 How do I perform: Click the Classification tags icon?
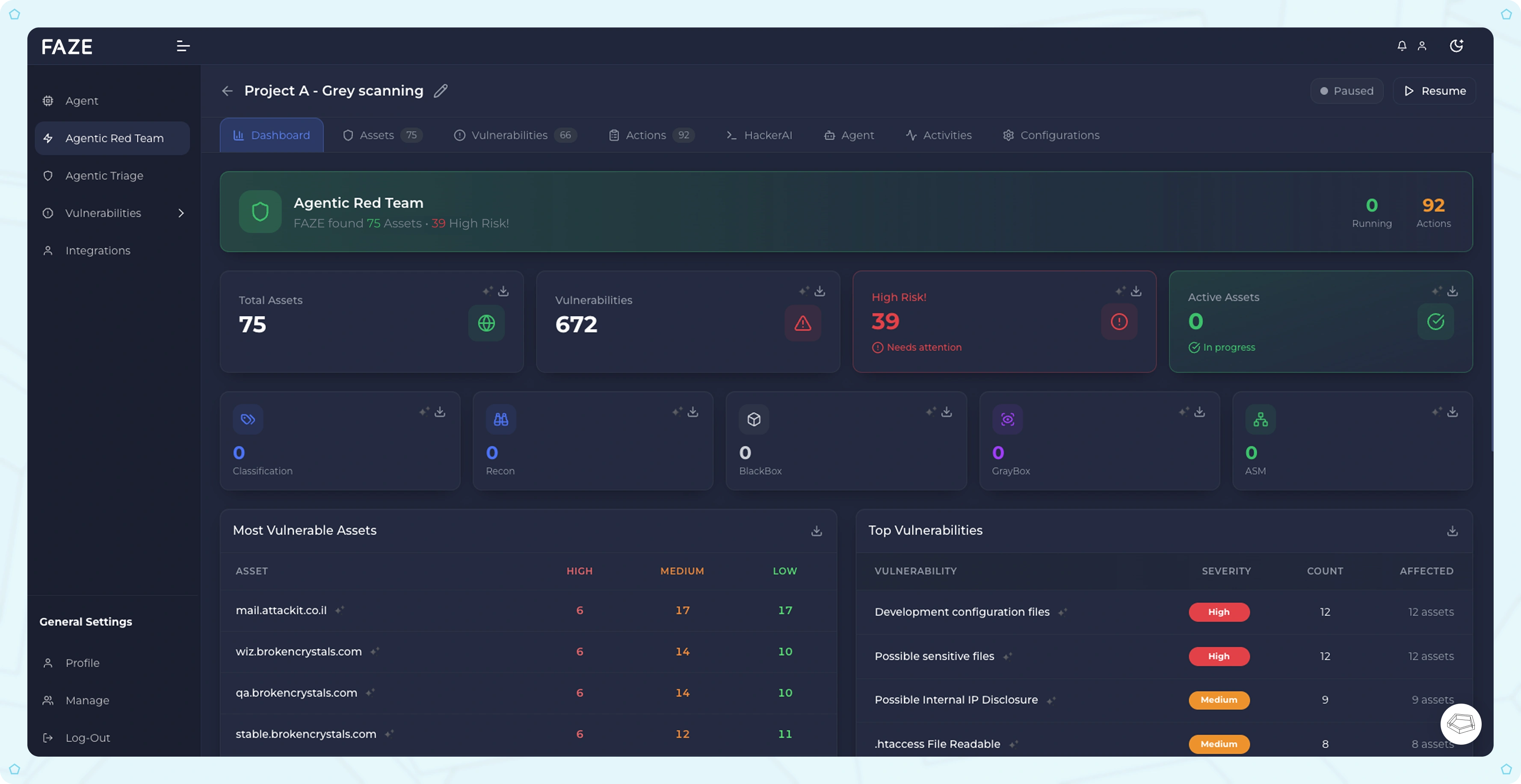tap(248, 419)
